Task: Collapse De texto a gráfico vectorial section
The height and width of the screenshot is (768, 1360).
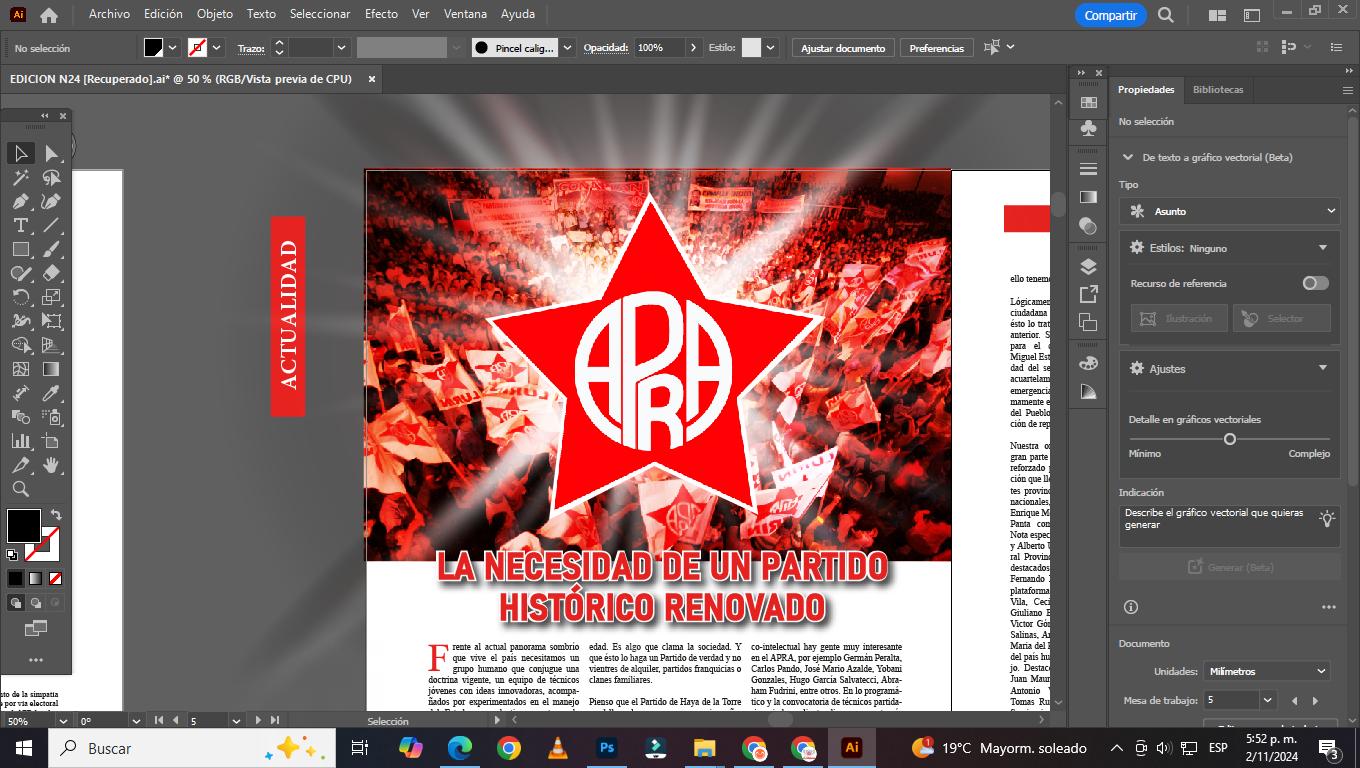Action: pos(1128,157)
